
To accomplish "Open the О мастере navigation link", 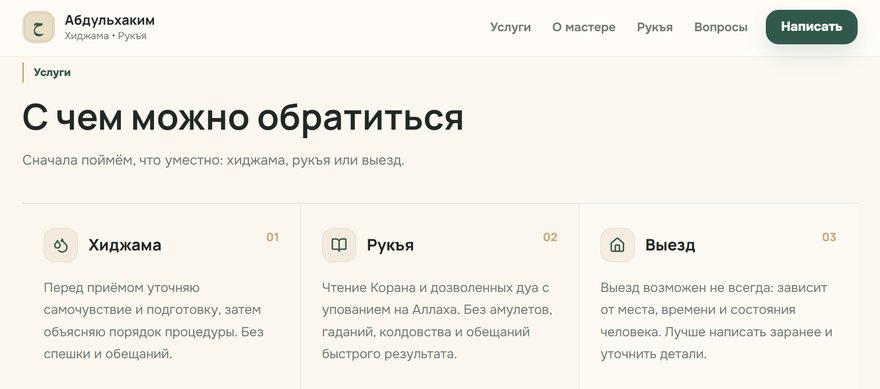I will (584, 27).
